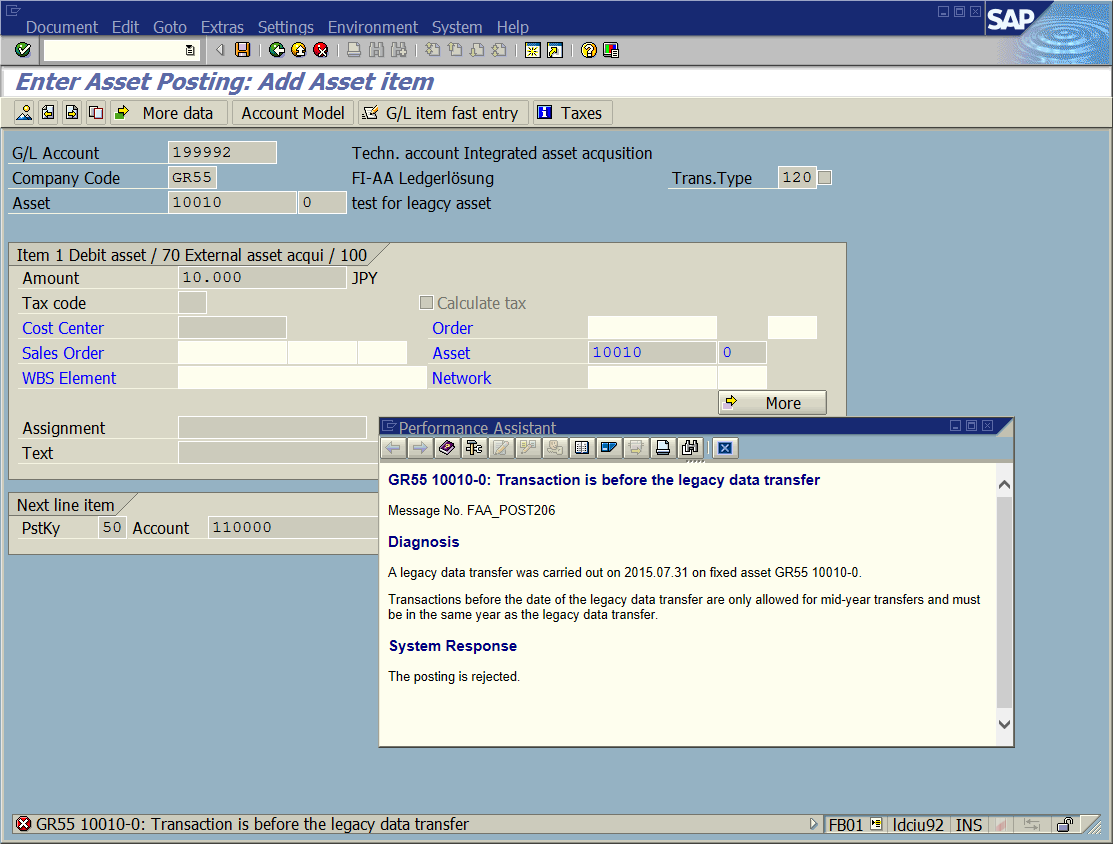Screen dimensions: 1113x844
Task: Click the WBS Element link label
Action: click(69, 378)
